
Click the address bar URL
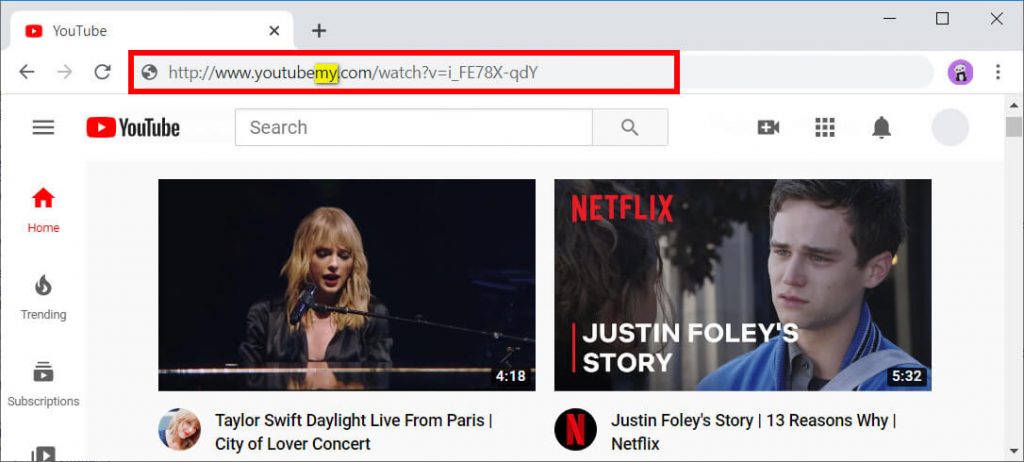[353, 73]
